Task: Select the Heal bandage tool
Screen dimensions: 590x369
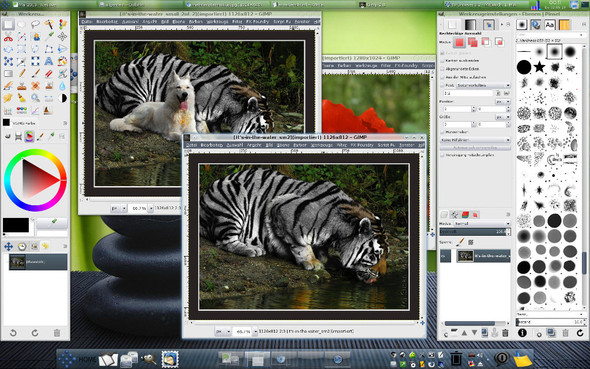Action: click(x=35, y=86)
